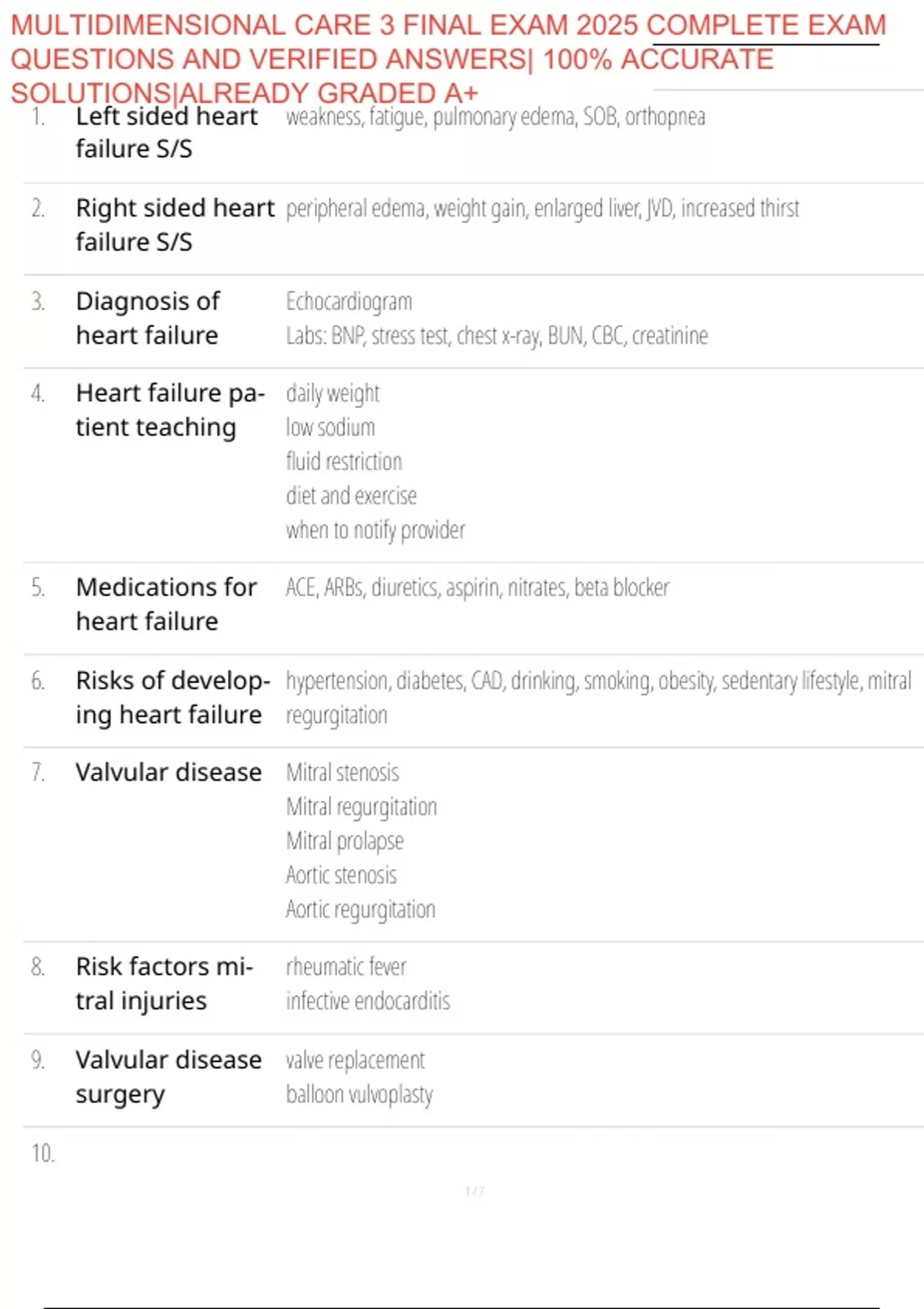
Task: Select the term "Heart failure patient teaching"
Action: (170, 410)
